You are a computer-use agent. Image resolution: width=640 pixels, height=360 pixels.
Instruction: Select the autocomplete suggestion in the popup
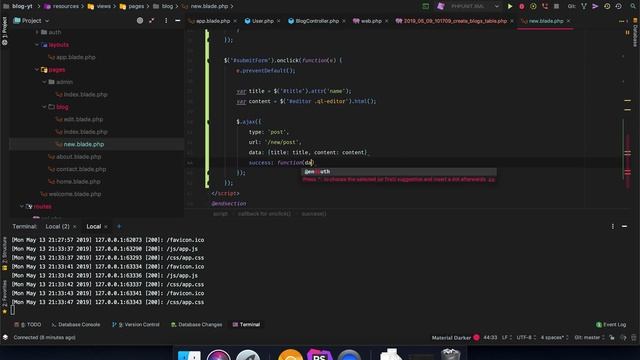pyautogui.click(x=399, y=171)
